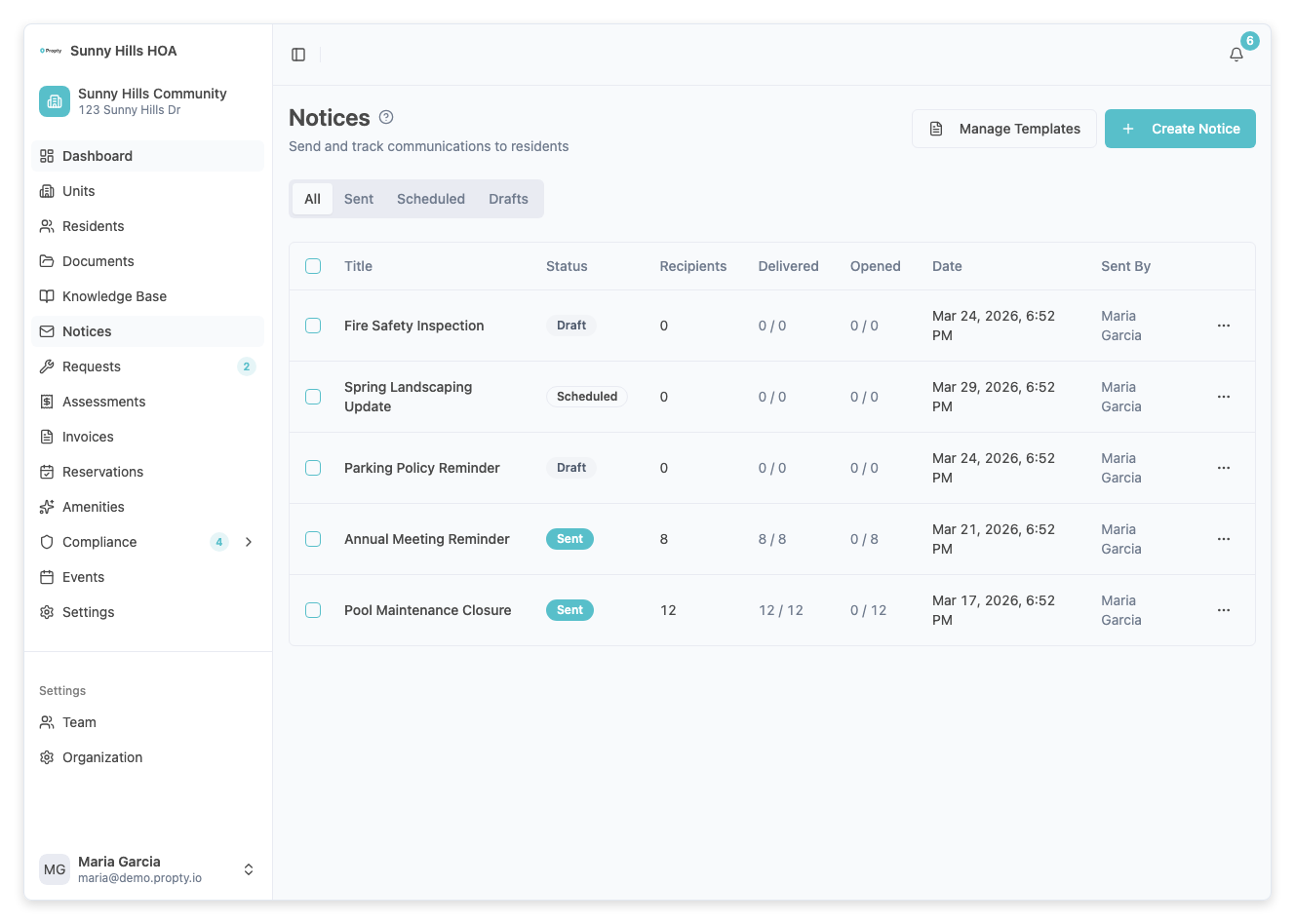Select the checkbox for Pool Maintenance Closure
This screenshot has width=1295, height=924.
pos(313,610)
